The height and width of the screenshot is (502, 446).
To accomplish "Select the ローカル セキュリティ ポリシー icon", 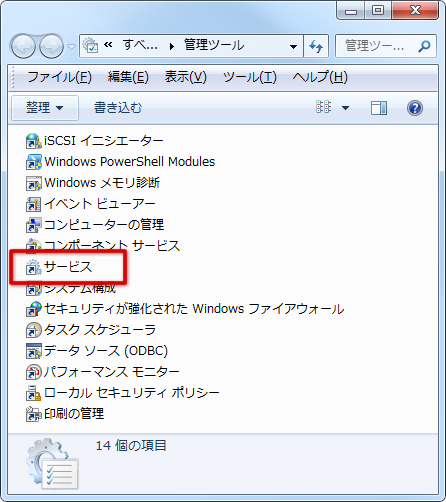I will pyautogui.click(x=34, y=393).
